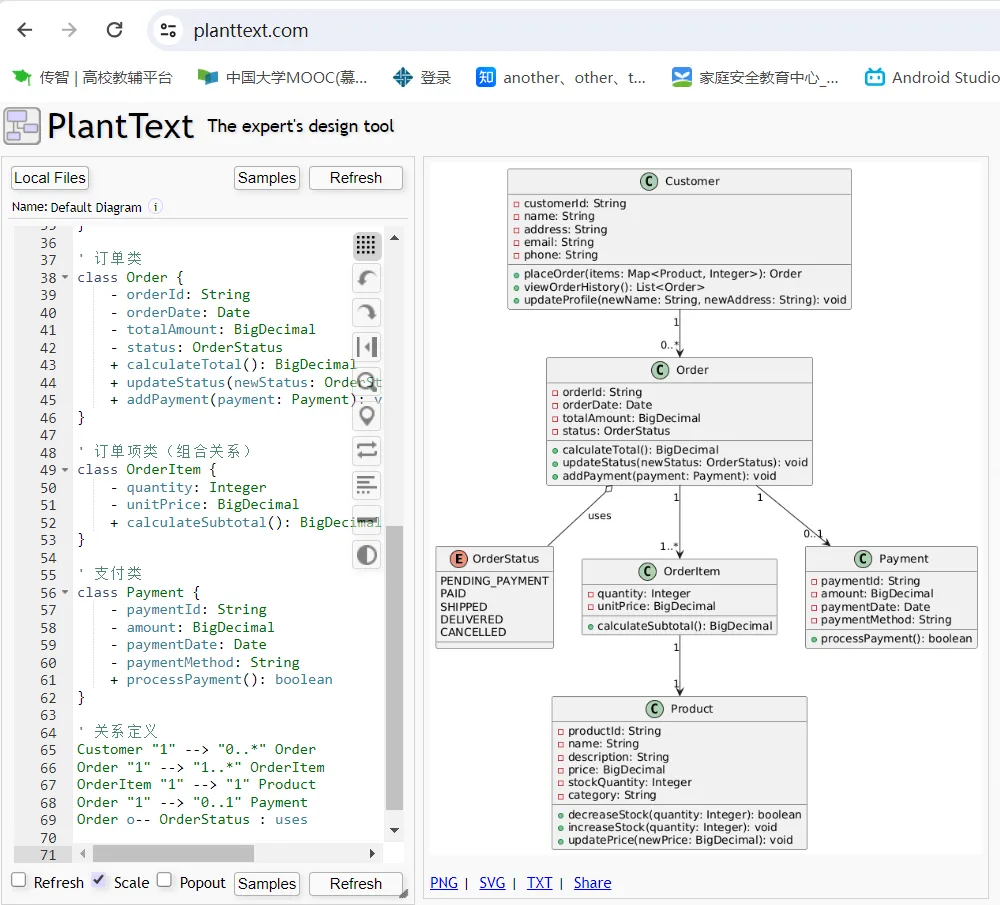The width and height of the screenshot is (1000, 905).
Task: Open the 登录 bookmark
Action: [x=422, y=78]
